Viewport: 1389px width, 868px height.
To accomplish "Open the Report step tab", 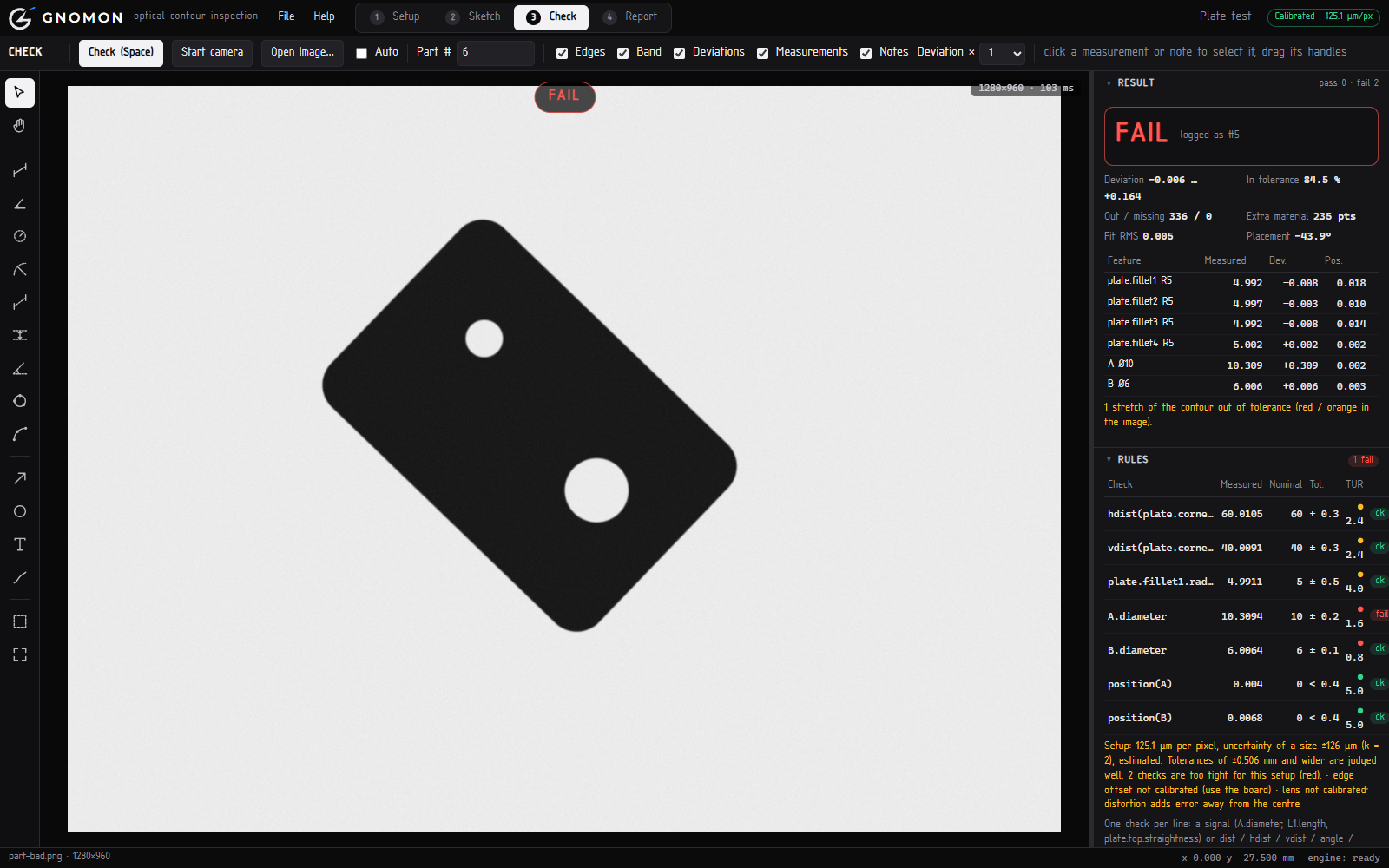I will tap(631, 16).
